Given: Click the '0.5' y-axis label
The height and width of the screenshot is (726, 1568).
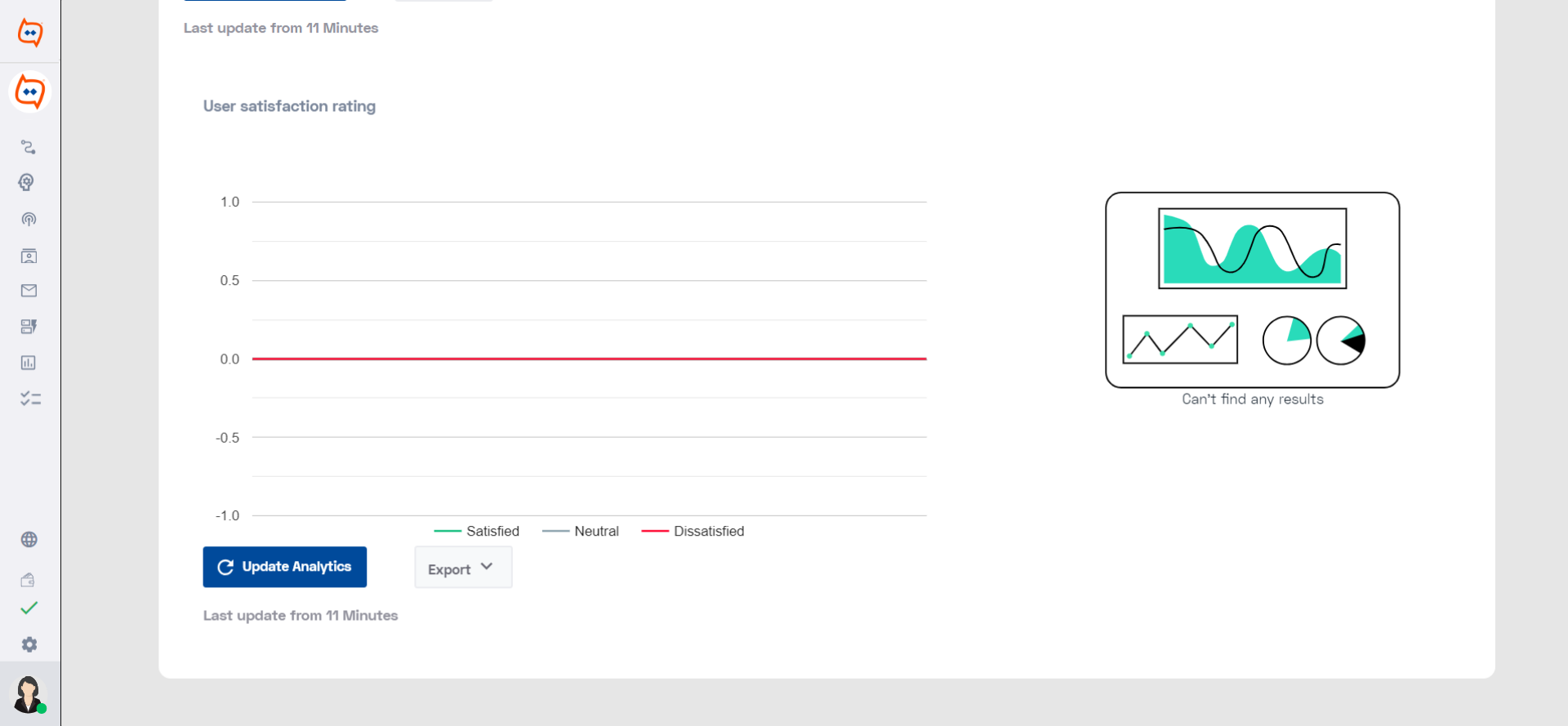Looking at the screenshot, I should pos(229,280).
